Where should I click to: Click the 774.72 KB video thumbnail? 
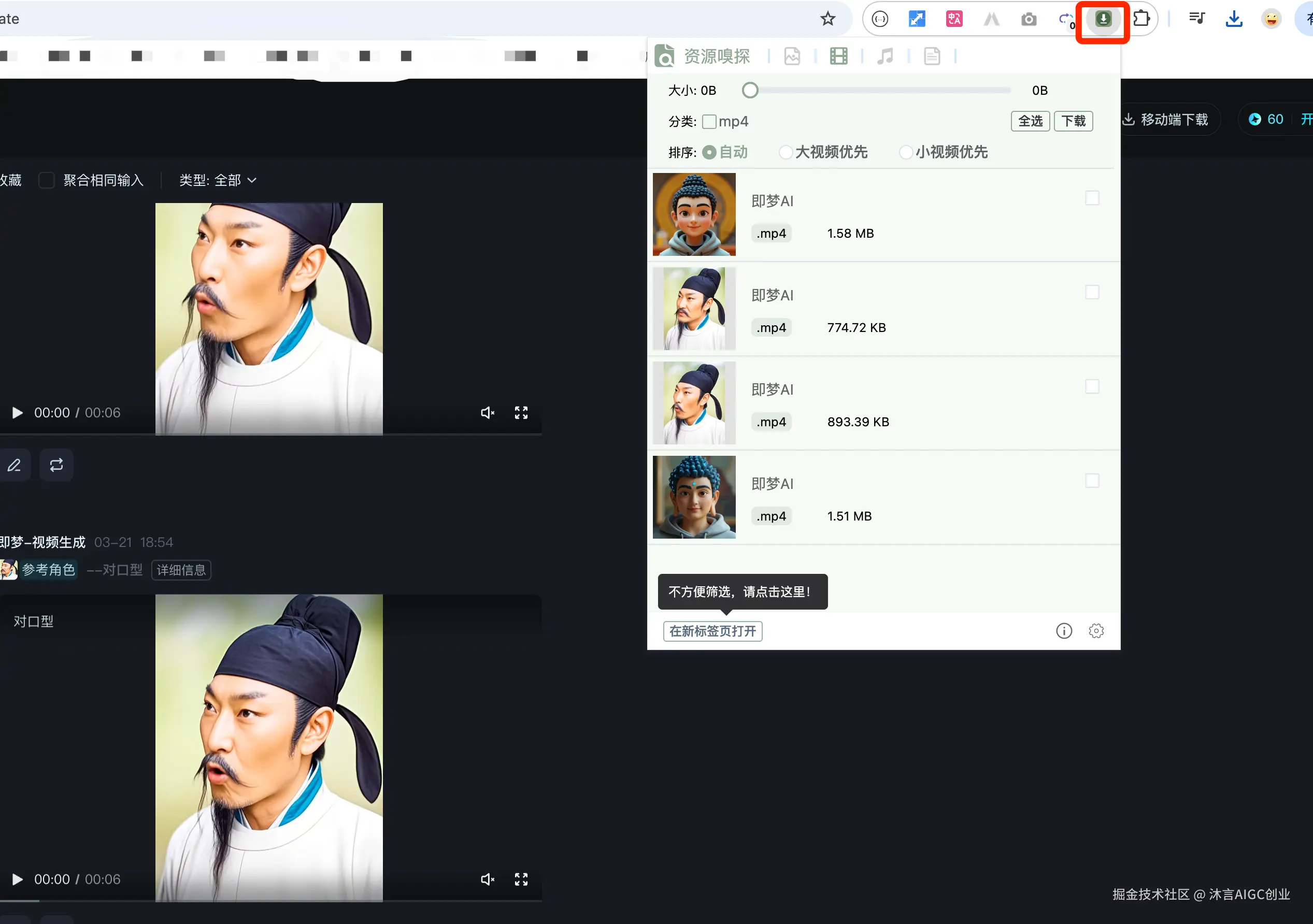click(x=694, y=309)
